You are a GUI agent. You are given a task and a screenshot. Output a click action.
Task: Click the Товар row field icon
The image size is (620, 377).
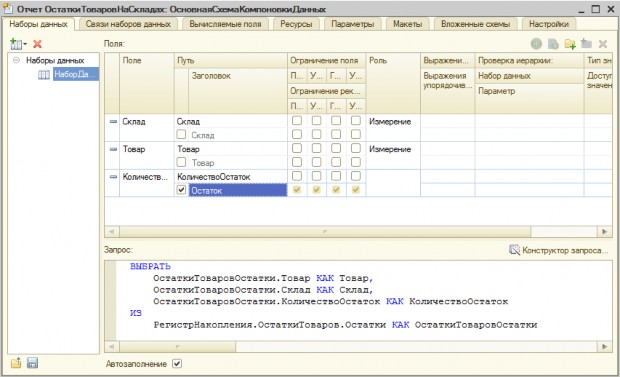(113, 149)
